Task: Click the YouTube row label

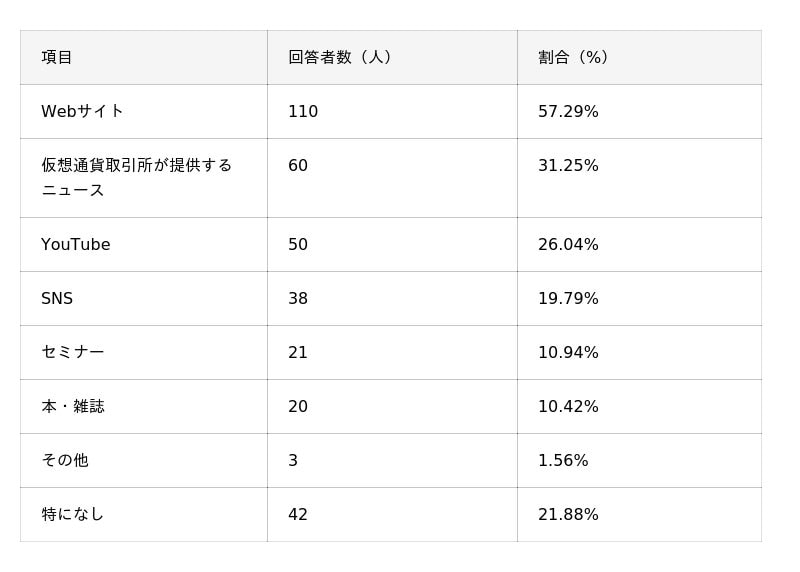Action: 76,245
